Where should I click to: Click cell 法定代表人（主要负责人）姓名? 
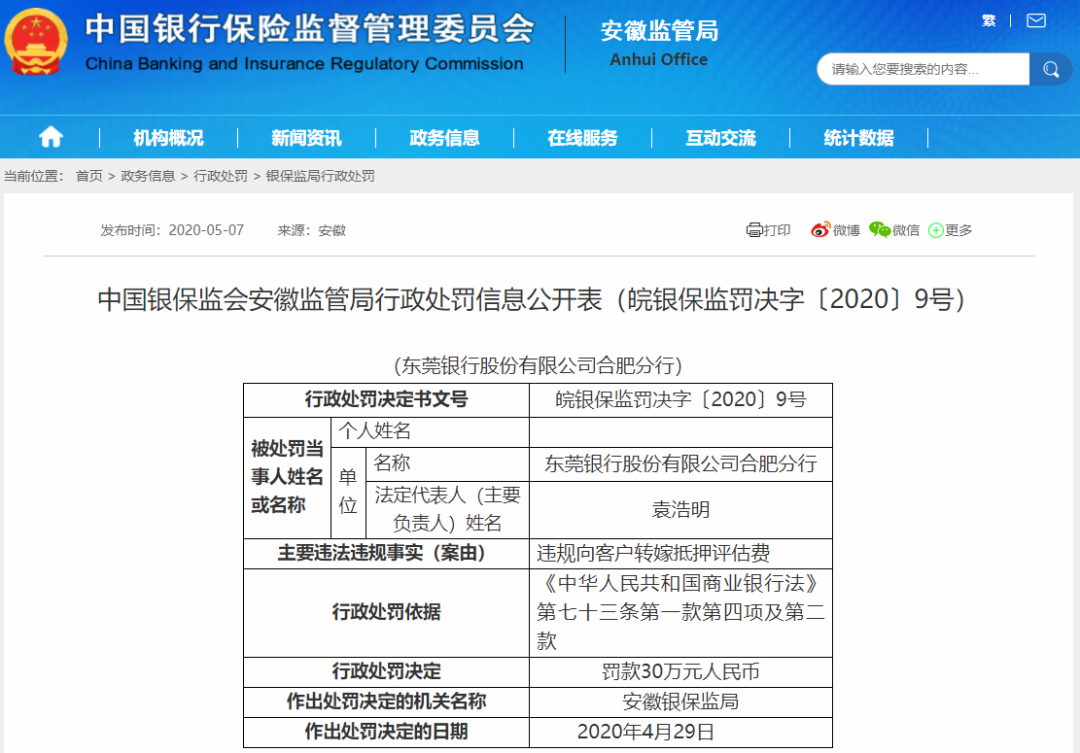click(x=448, y=509)
